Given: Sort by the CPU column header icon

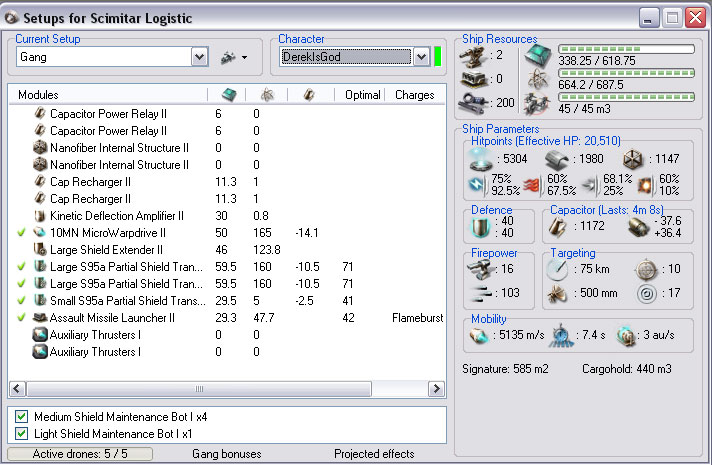Looking at the screenshot, I should [229, 95].
